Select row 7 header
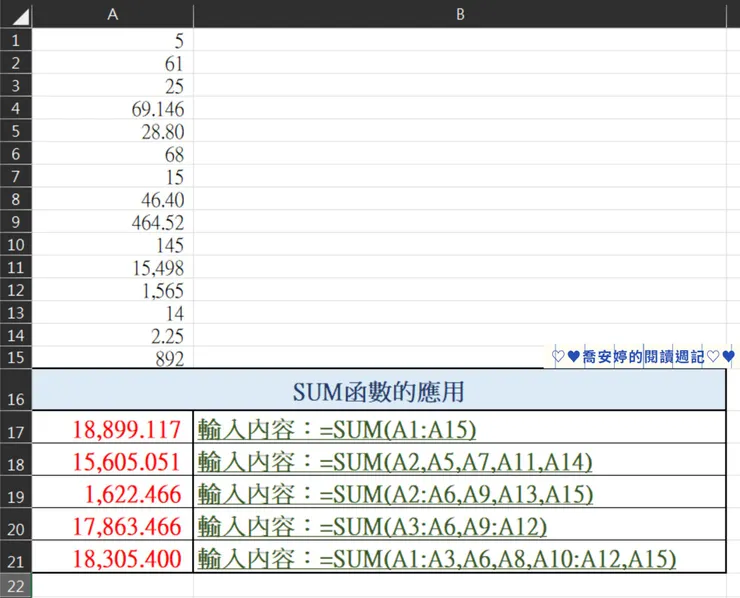The image size is (740, 598). (16, 176)
